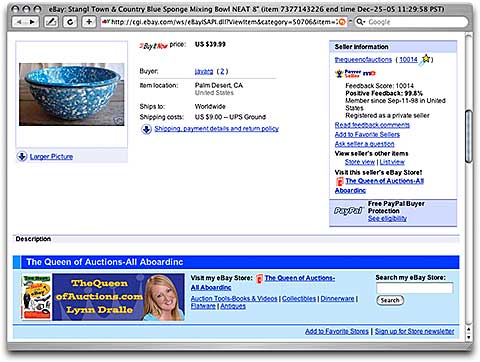Open The Queen of Auctions-All Aboardinc link in the store banner
480x362 pixels.
coord(300,278)
